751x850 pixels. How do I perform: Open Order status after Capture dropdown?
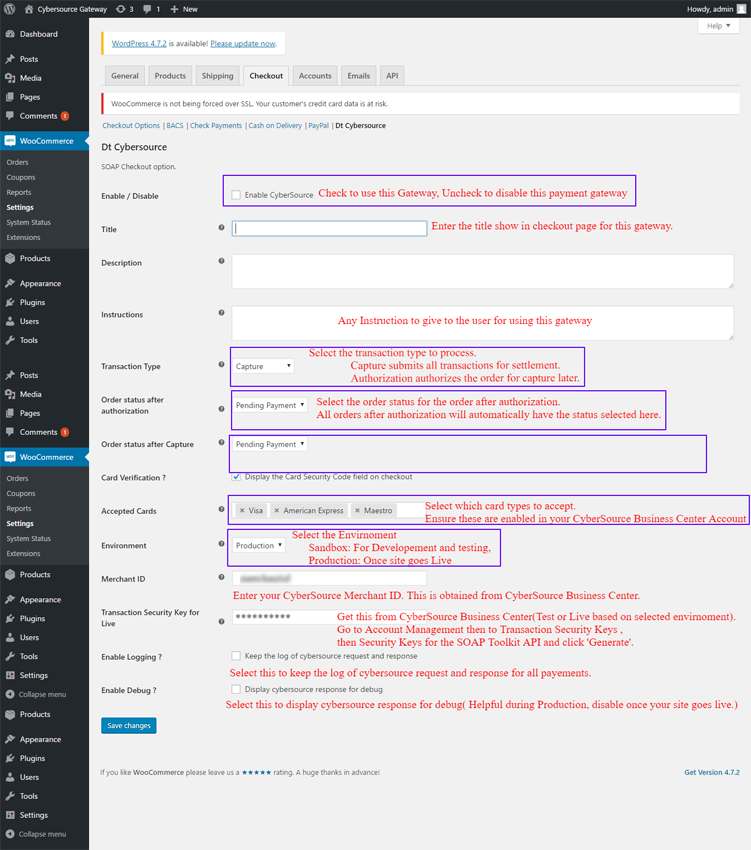coord(270,444)
